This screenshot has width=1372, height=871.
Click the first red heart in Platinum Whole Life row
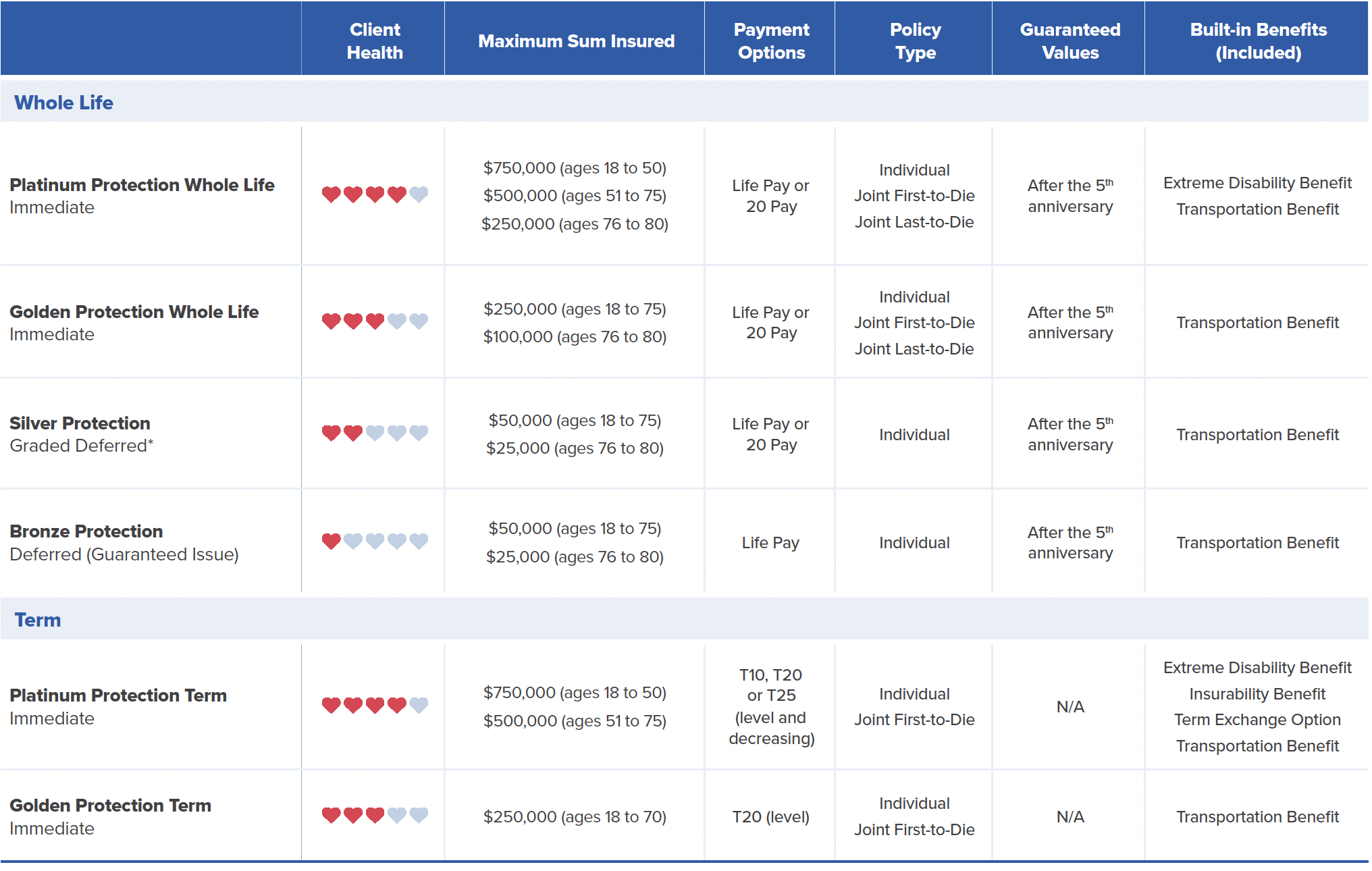click(331, 194)
